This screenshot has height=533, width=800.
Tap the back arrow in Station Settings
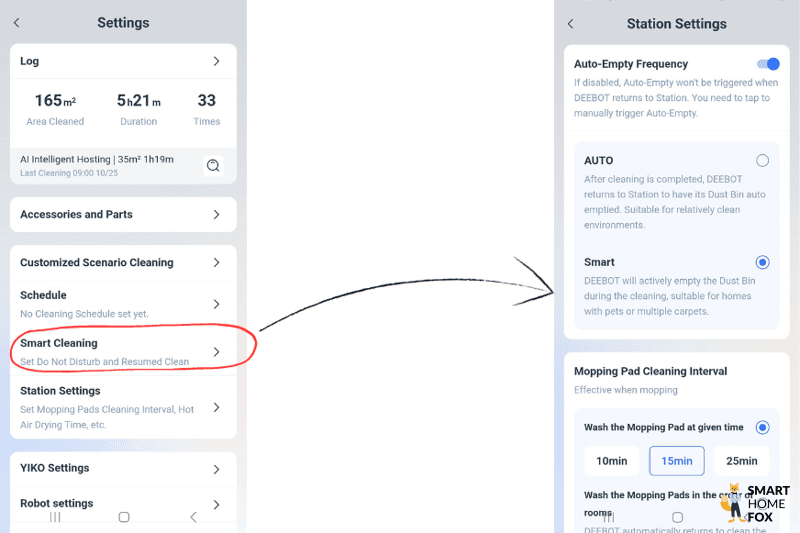click(571, 23)
